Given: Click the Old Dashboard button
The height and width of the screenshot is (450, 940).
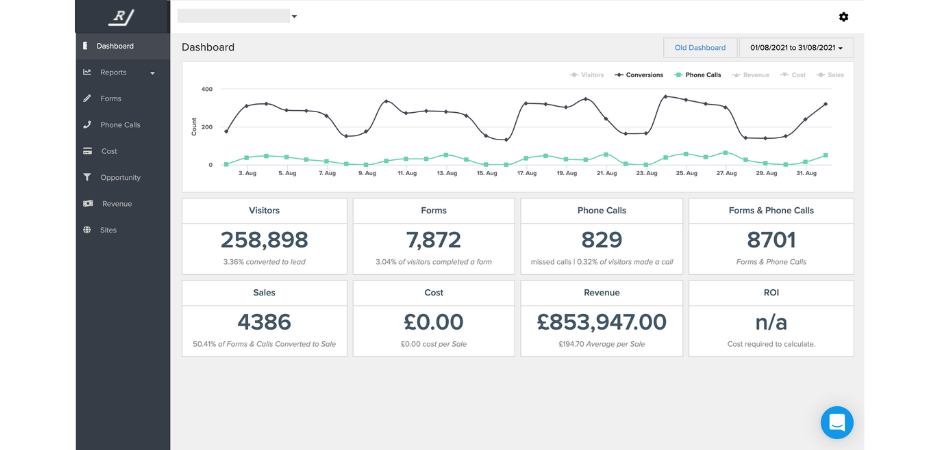Looking at the screenshot, I should (700, 48).
